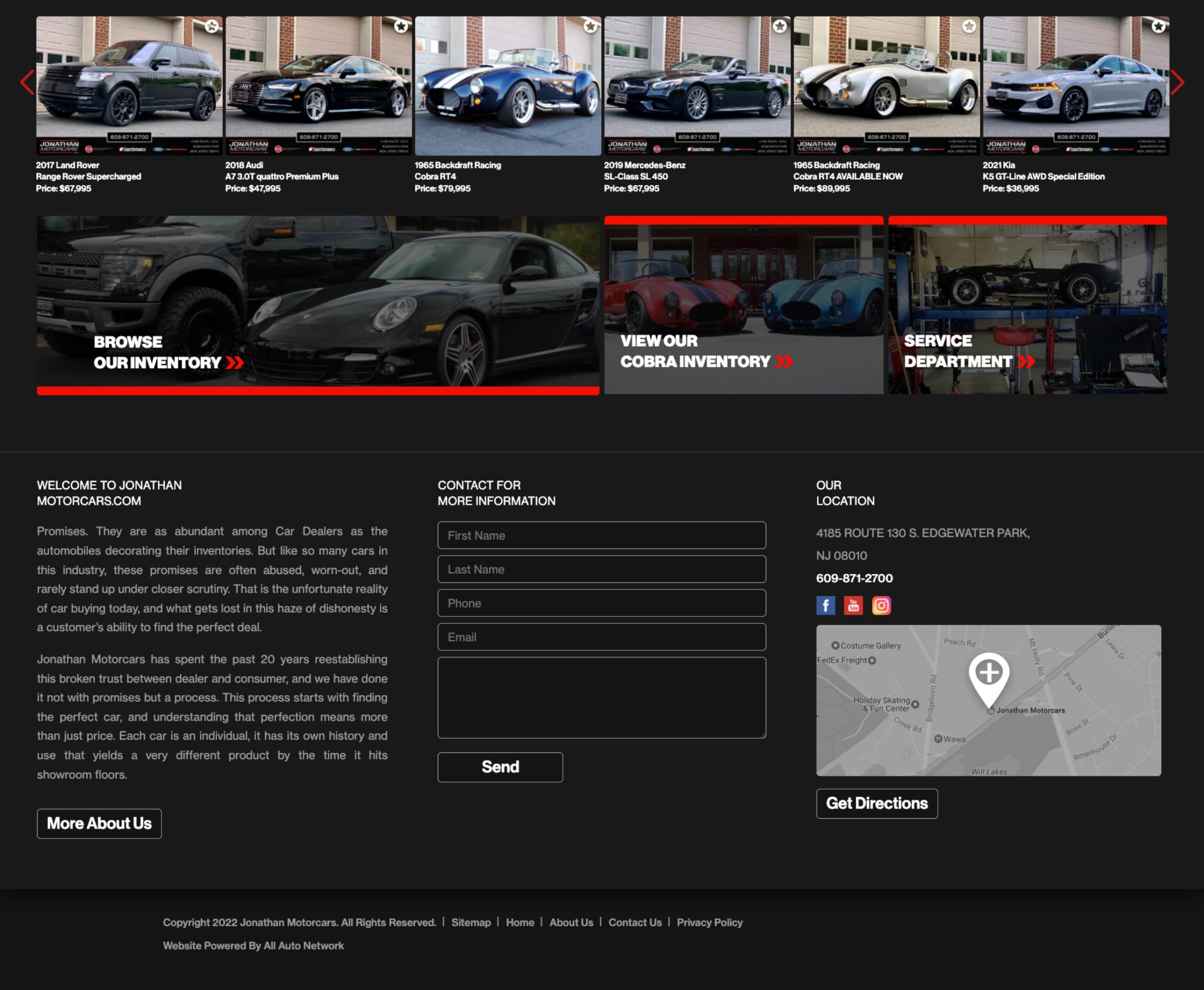1204x990 pixels.
Task: Favorite the 2021 Kia K5 star
Action: pos(1158,26)
